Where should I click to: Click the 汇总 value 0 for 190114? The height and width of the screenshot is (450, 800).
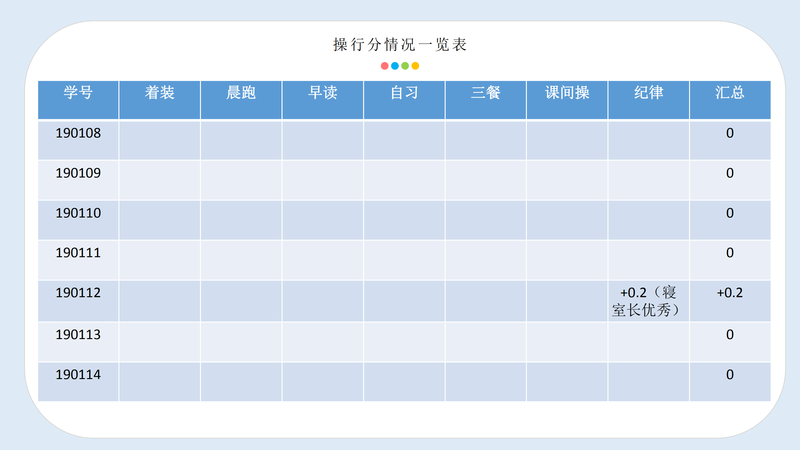coord(730,374)
